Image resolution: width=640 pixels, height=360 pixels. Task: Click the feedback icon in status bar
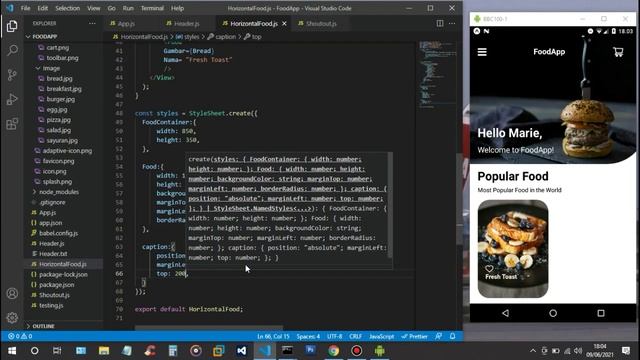[438, 336]
